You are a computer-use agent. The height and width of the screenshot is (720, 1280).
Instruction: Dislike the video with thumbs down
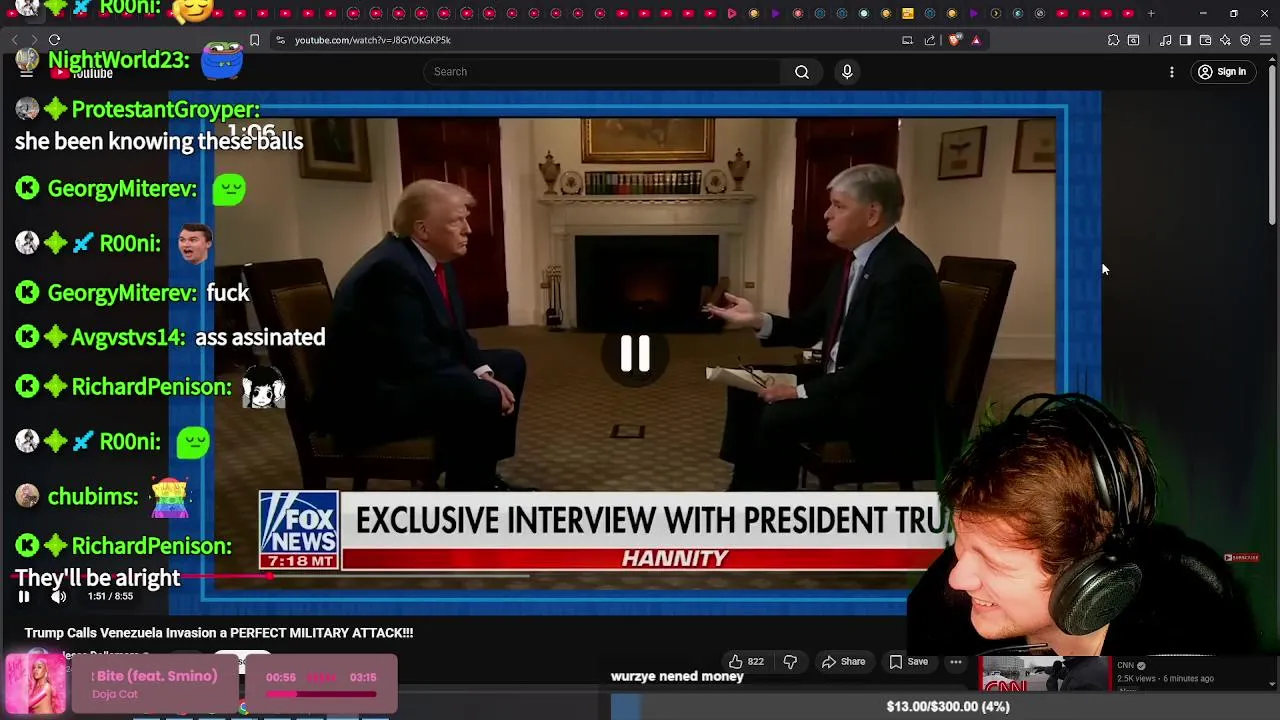point(790,662)
